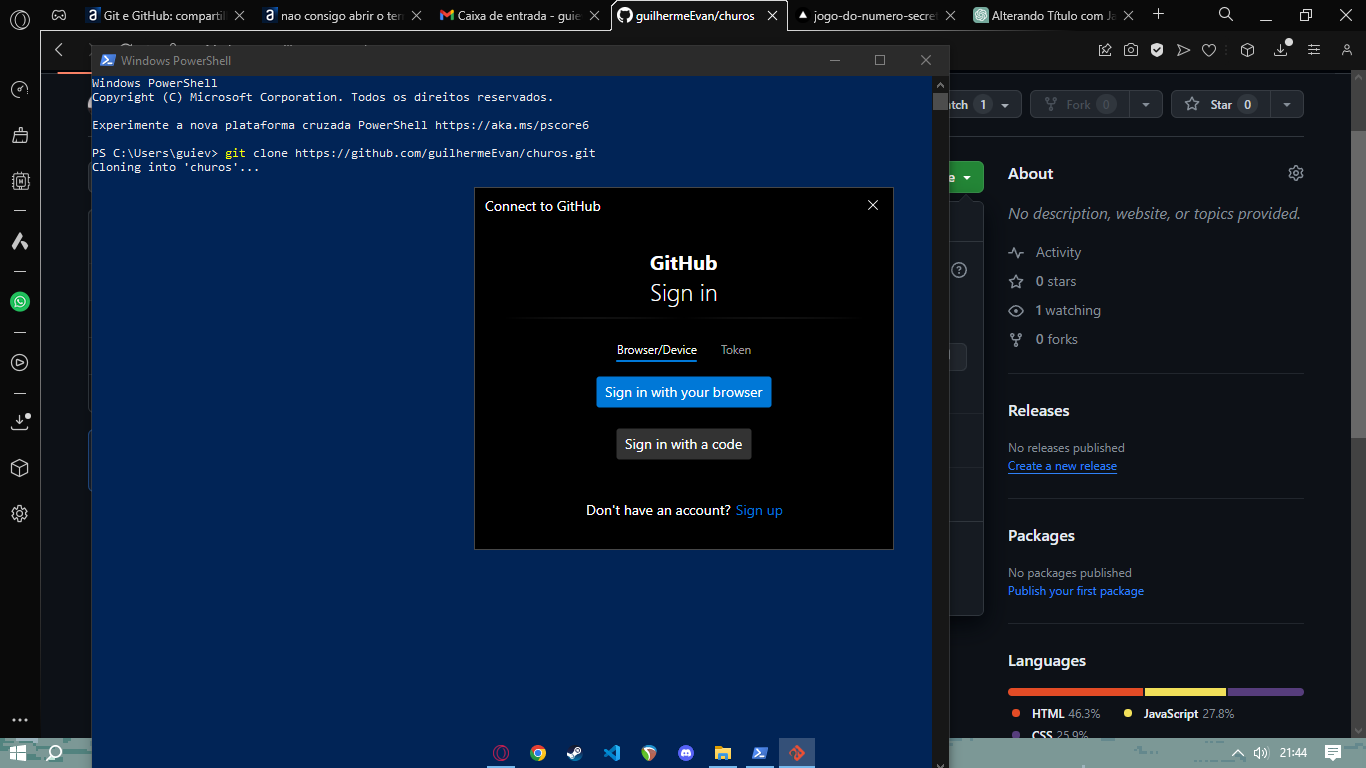Open the player sidebar icon
The height and width of the screenshot is (768, 1366).
[x=19, y=362]
